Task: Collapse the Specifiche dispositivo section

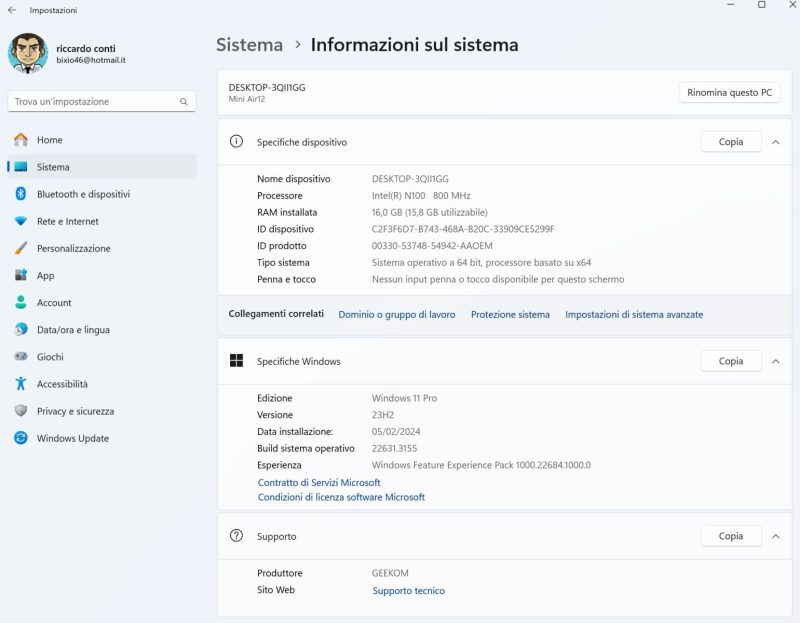Action: 775,142
